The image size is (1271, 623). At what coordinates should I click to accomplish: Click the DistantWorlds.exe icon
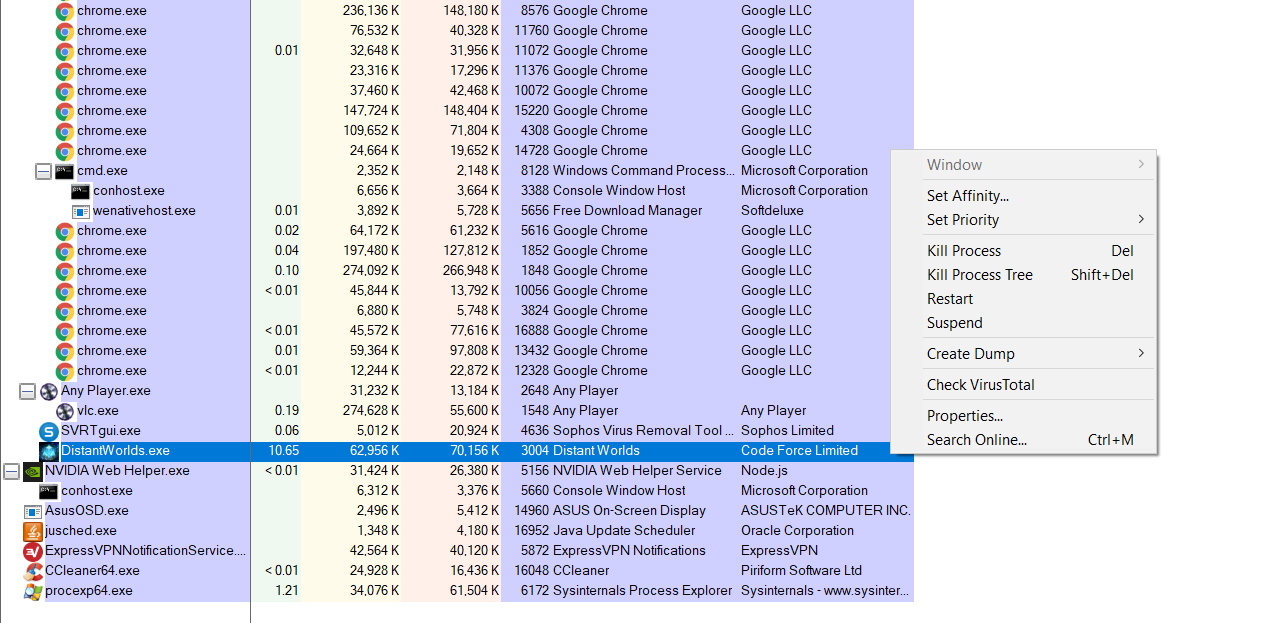48,451
